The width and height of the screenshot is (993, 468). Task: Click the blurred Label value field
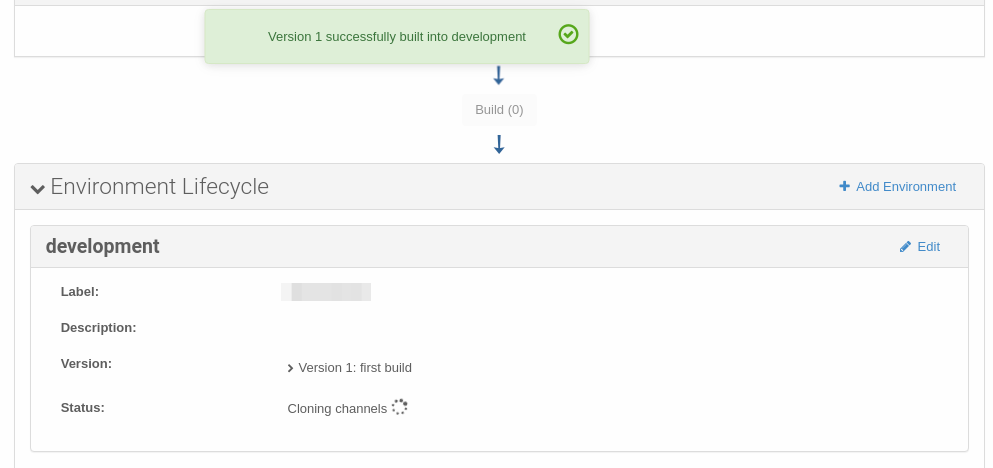326,292
